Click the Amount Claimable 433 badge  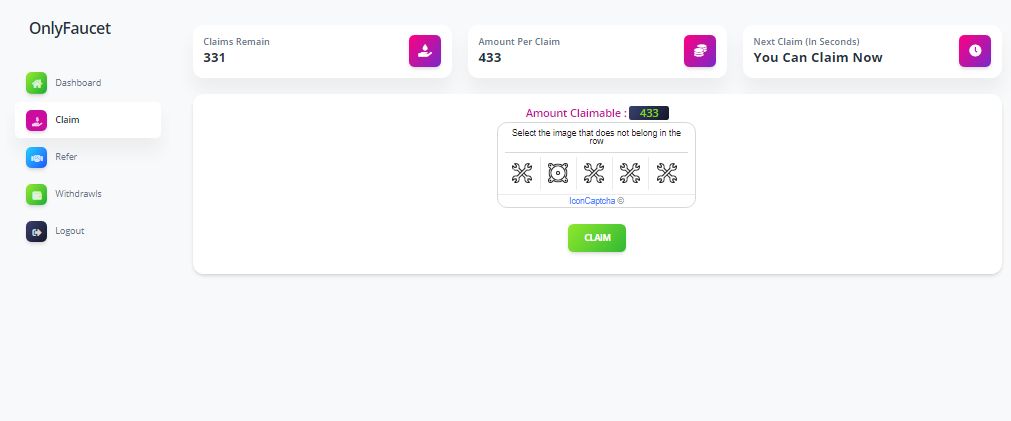pyautogui.click(x=649, y=113)
